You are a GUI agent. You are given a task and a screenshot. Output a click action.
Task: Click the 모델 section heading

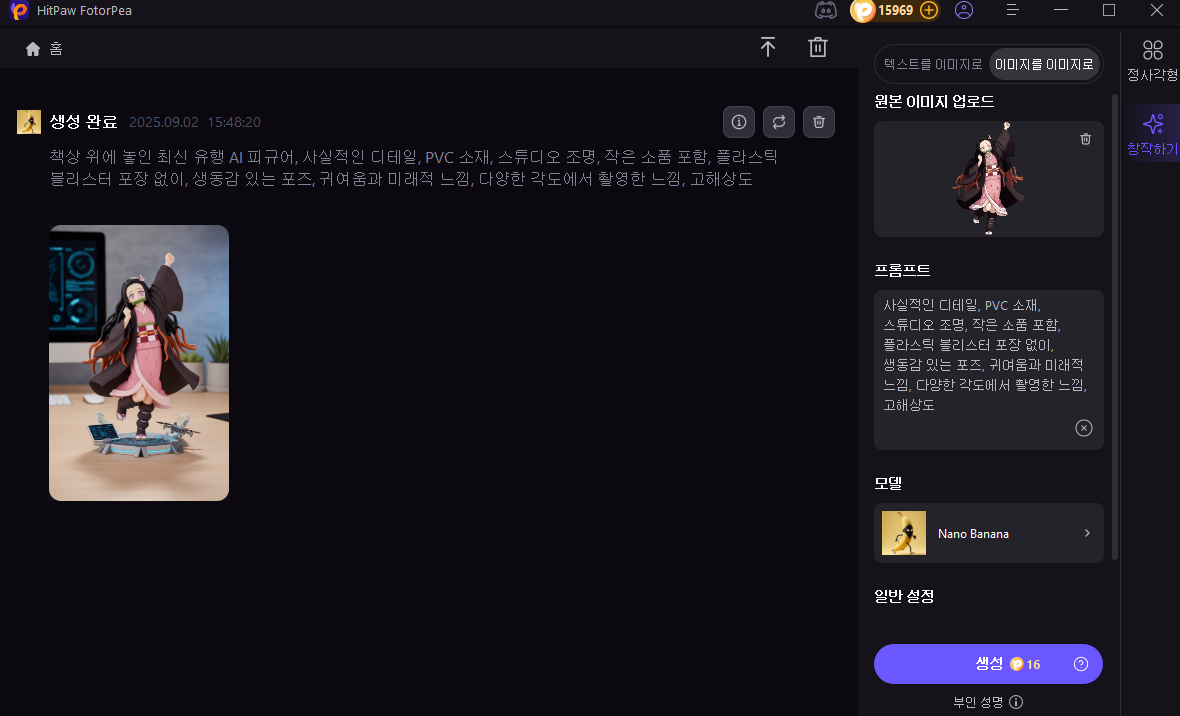888,483
